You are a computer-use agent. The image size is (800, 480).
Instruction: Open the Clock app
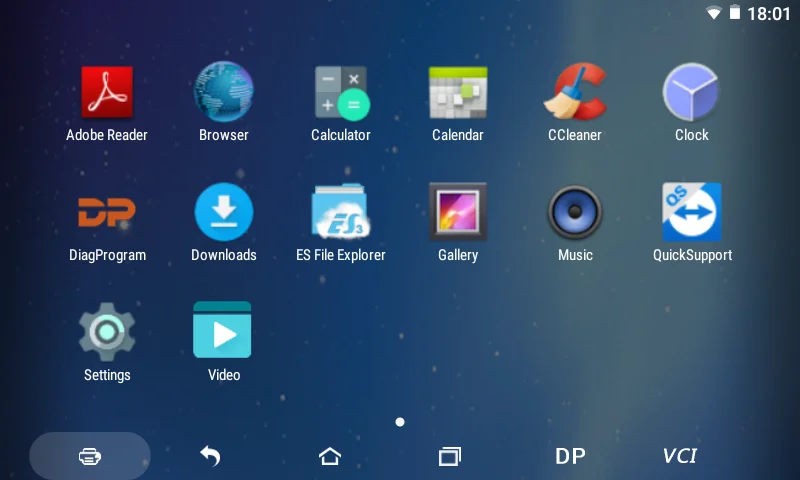(x=691, y=92)
